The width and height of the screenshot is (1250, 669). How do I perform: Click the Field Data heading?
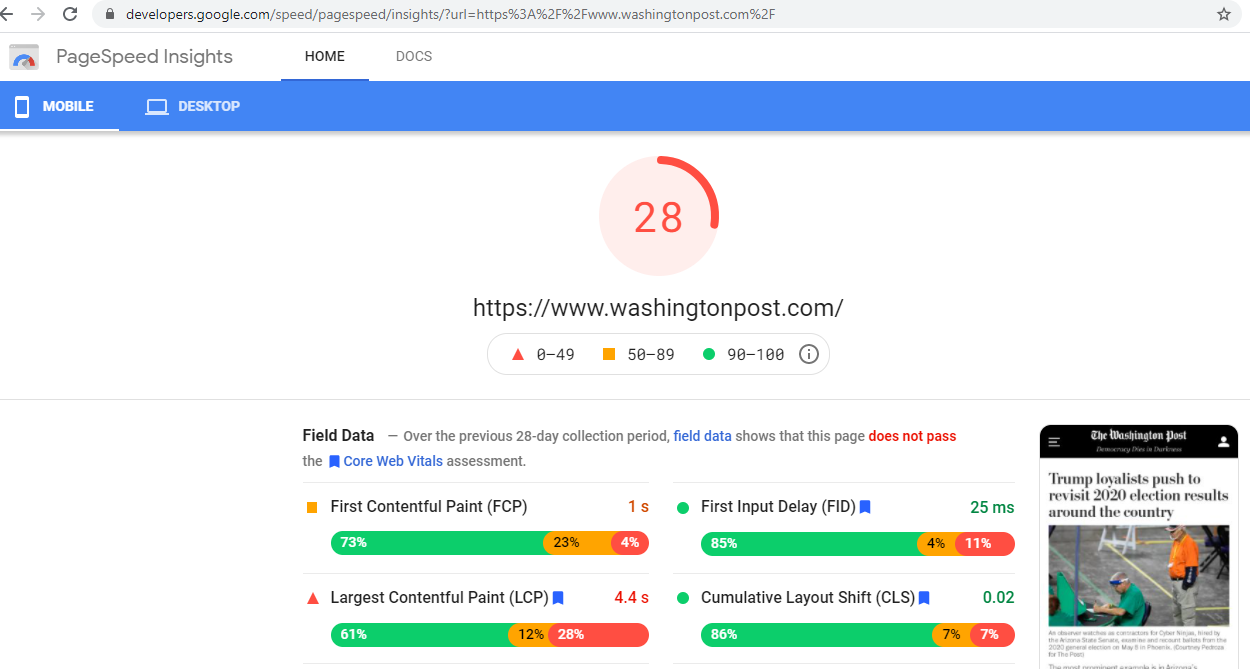coord(338,436)
